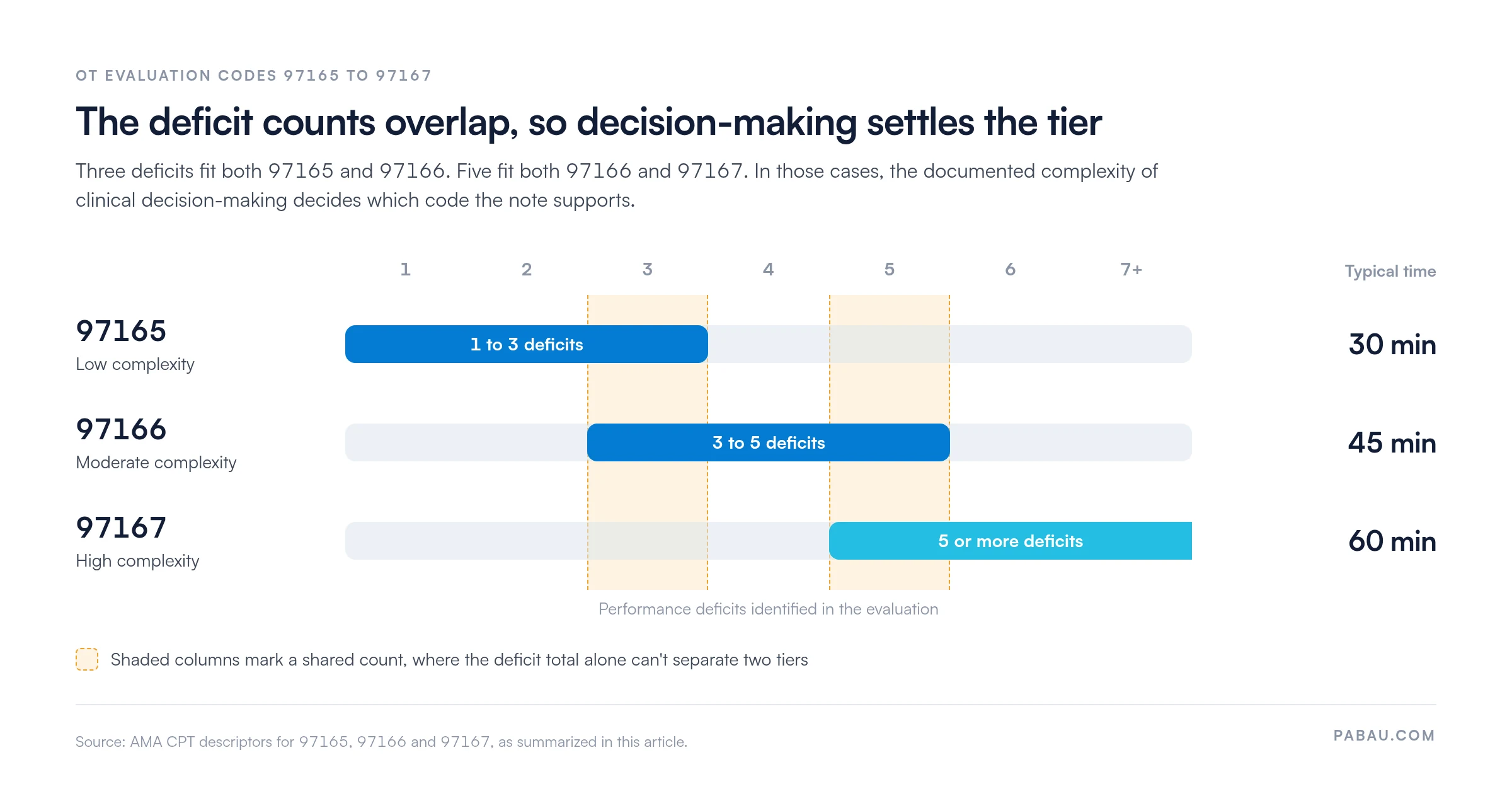The width and height of the screenshot is (1512, 808).
Task: Click the shaded legend swatch icon
Action: [87, 659]
